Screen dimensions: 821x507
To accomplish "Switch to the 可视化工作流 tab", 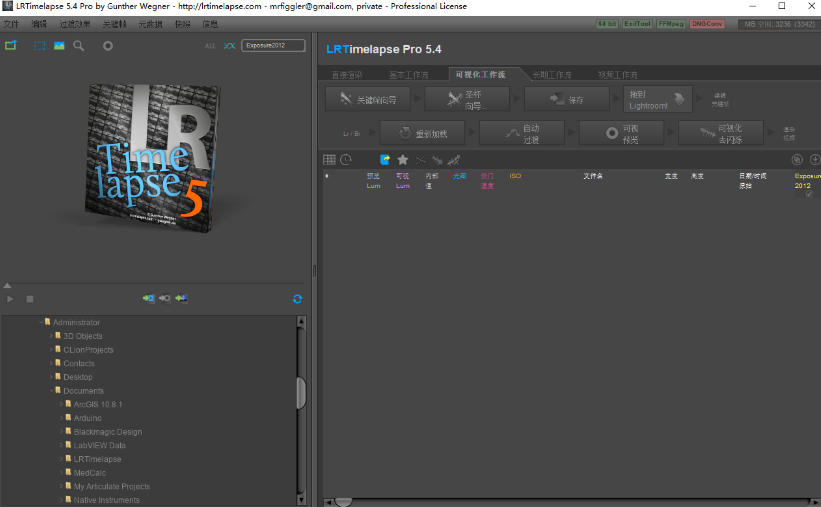I will (x=480, y=74).
